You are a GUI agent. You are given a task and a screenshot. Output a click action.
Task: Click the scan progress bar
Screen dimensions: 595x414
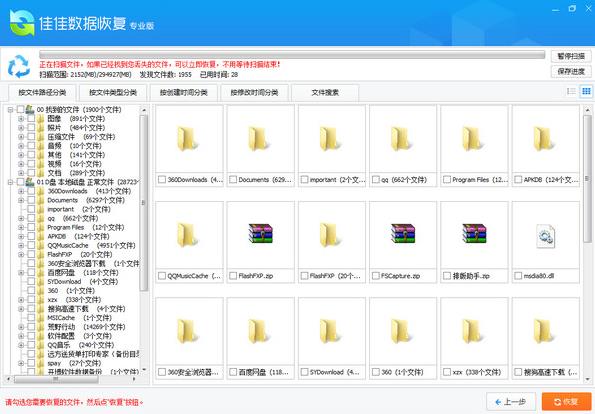292,55
